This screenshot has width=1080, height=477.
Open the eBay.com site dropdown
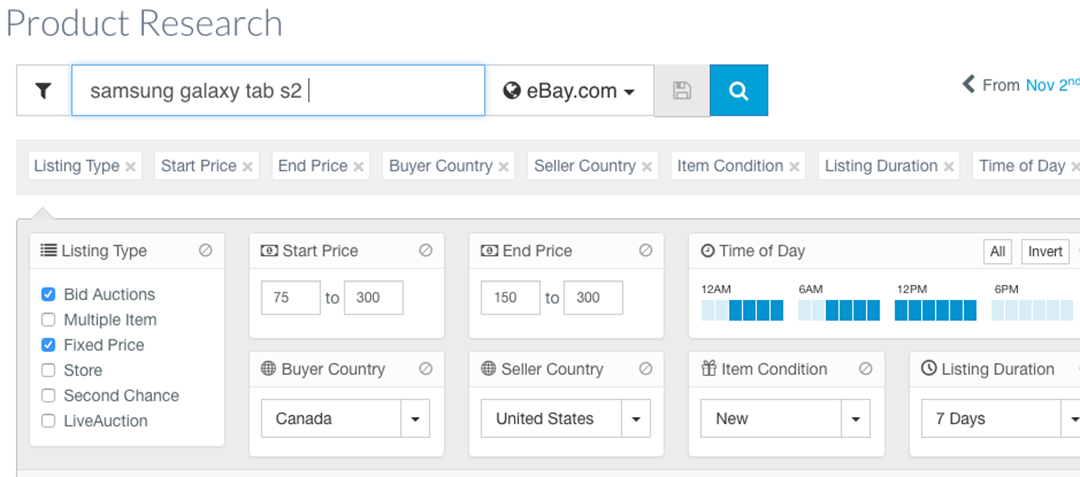570,91
